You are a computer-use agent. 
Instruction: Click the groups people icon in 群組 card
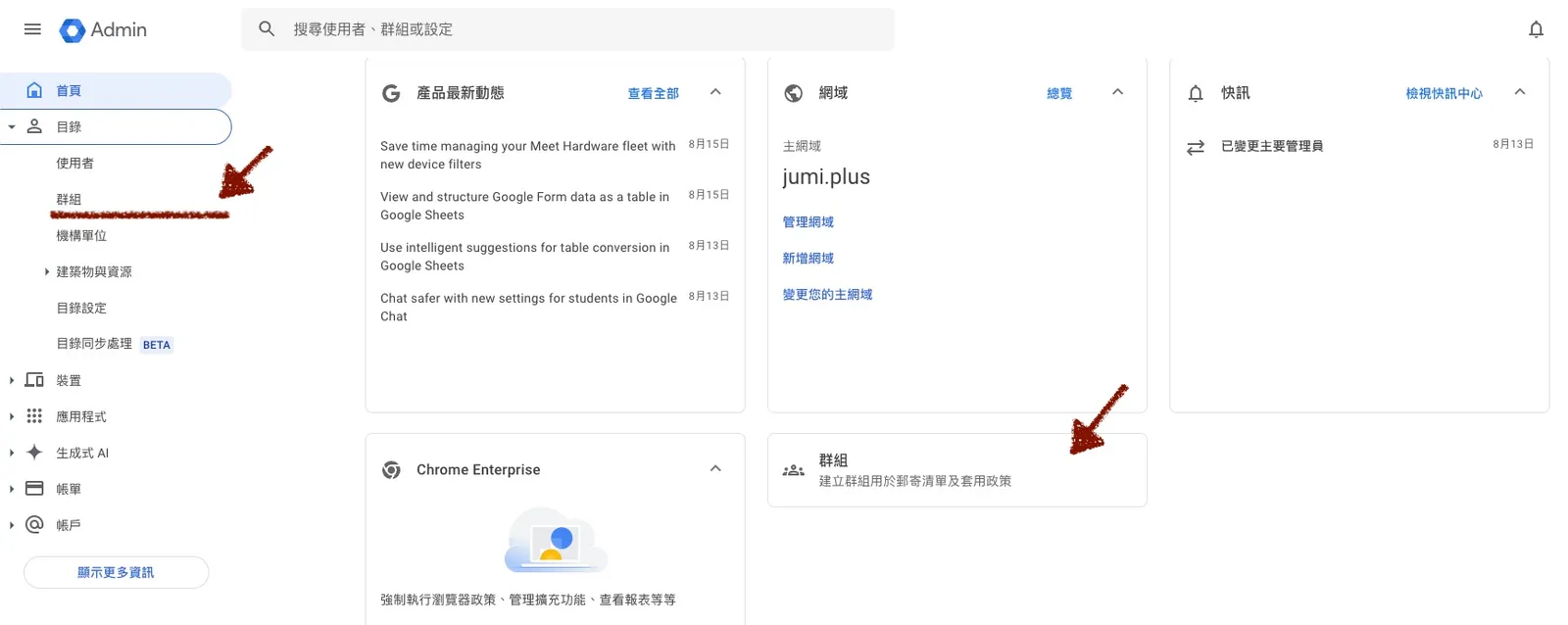point(794,471)
